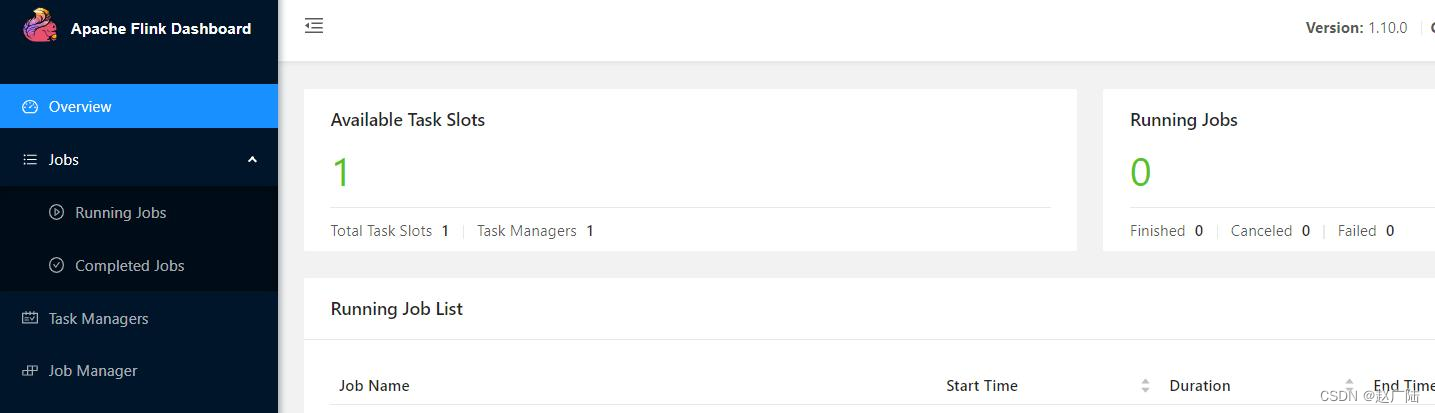
Task: Collapse the Jobs submenu chevron
Action: (252, 160)
